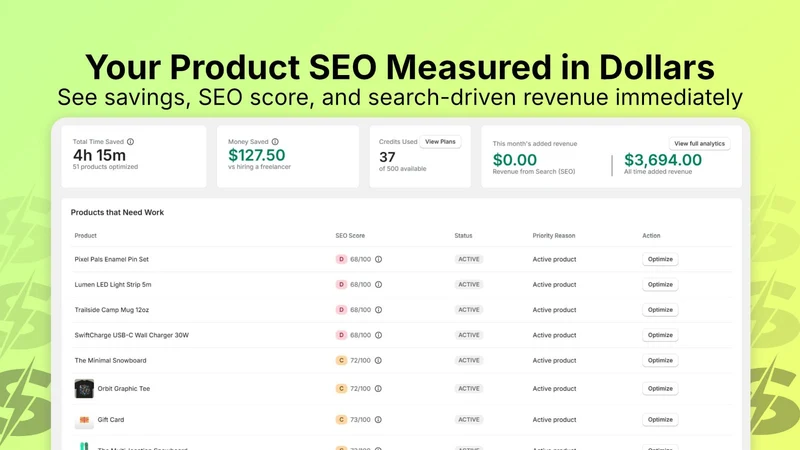
Task: Click Orbit Graphic Tee product thumbnail
Action: [84, 389]
